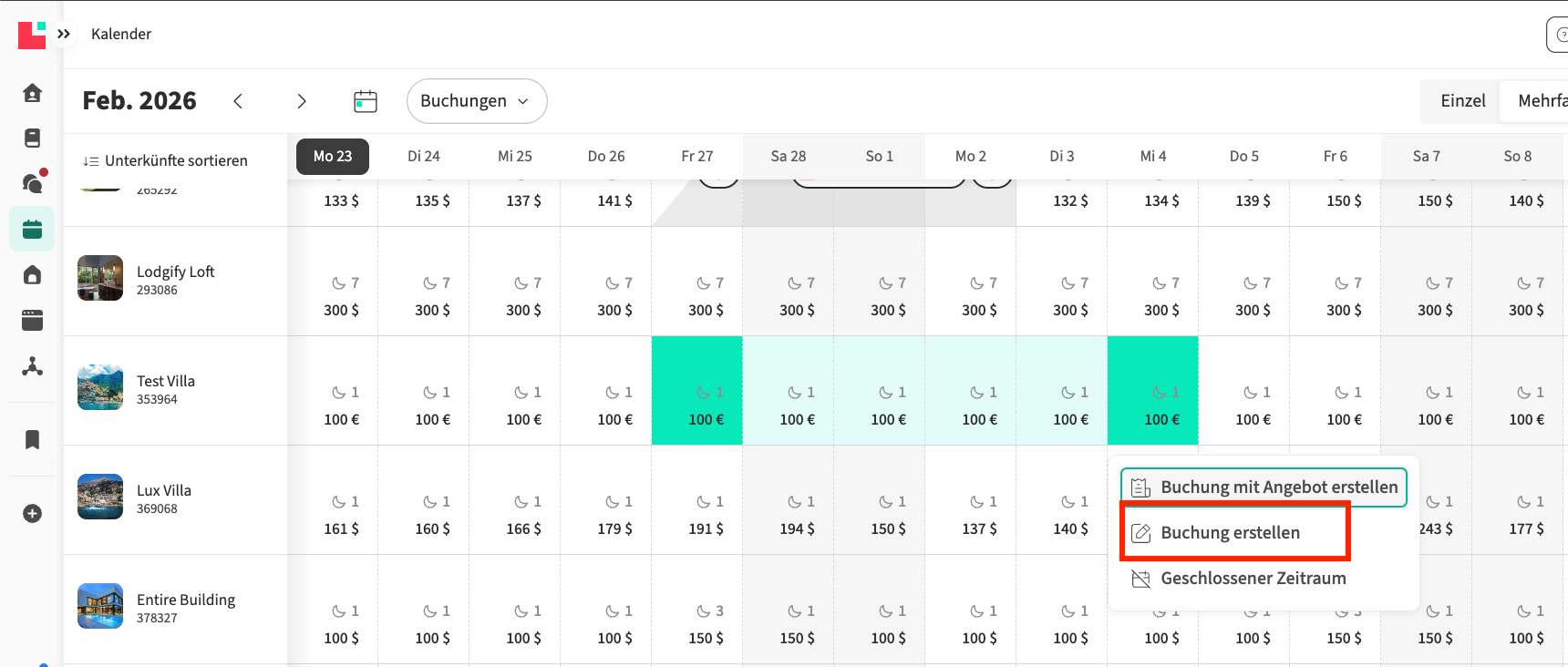Viewport: 1568px width, 667px height.
Task: Select Buchung mit Angebot erstellen
Action: pos(1264,487)
